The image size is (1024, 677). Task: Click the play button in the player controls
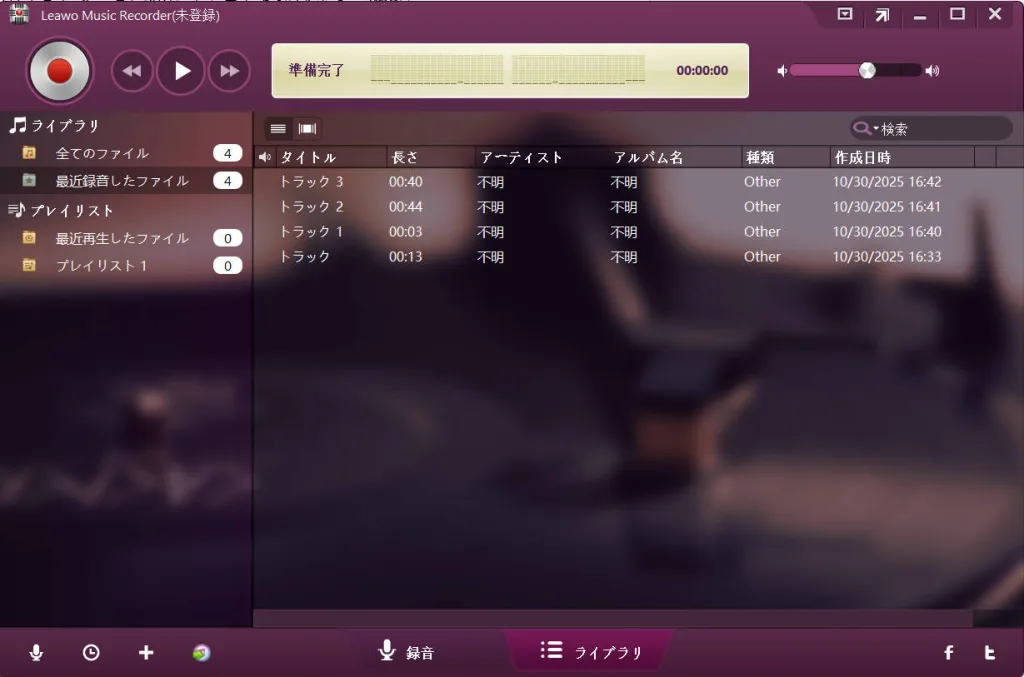[181, 70]
